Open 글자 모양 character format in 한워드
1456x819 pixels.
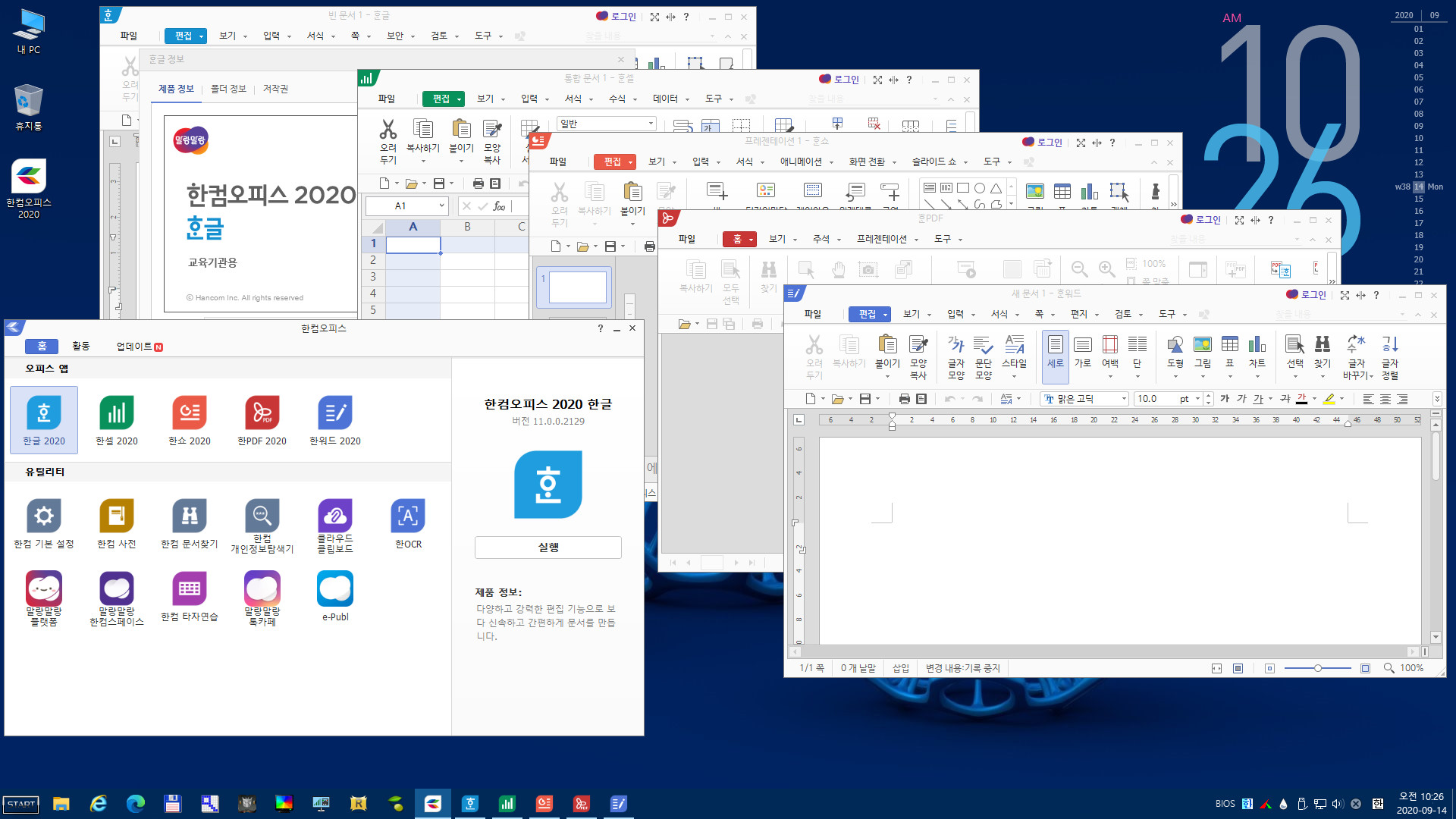pos(956,356)
